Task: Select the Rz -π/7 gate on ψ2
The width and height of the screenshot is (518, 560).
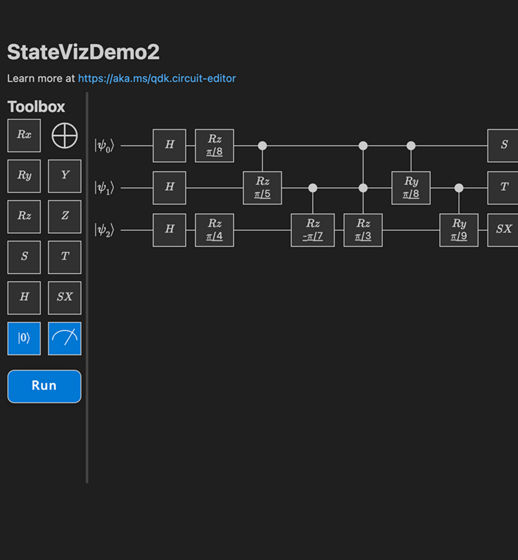Action: 313,230
